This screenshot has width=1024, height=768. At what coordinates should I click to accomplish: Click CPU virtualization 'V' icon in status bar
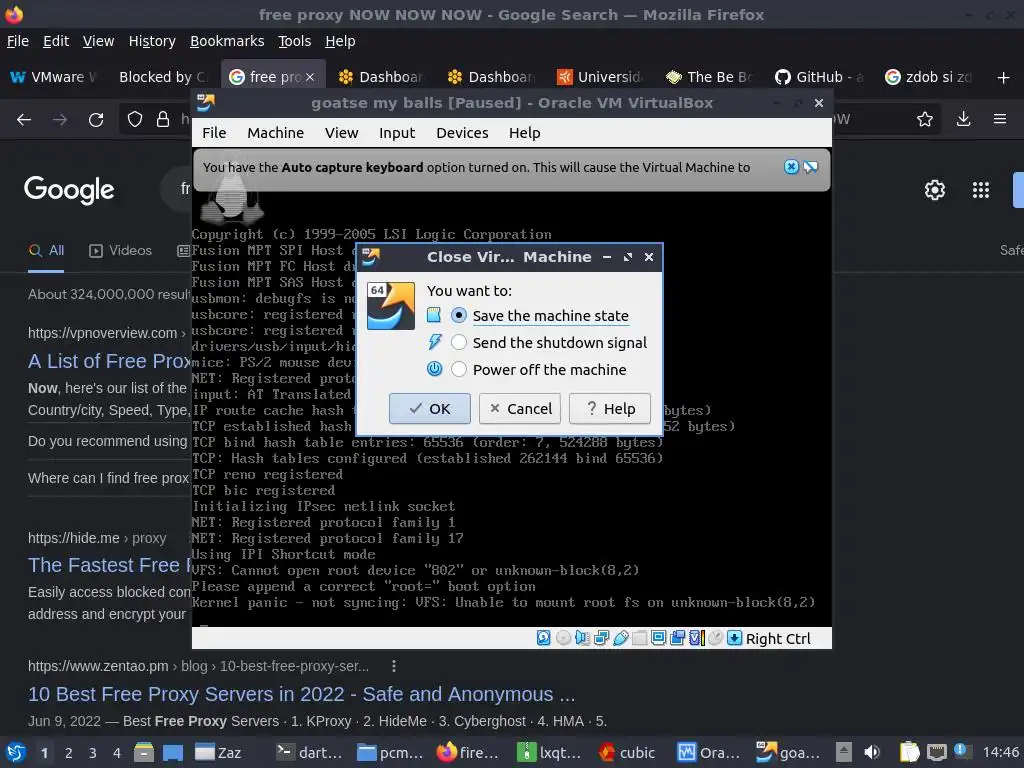[696, 638]
